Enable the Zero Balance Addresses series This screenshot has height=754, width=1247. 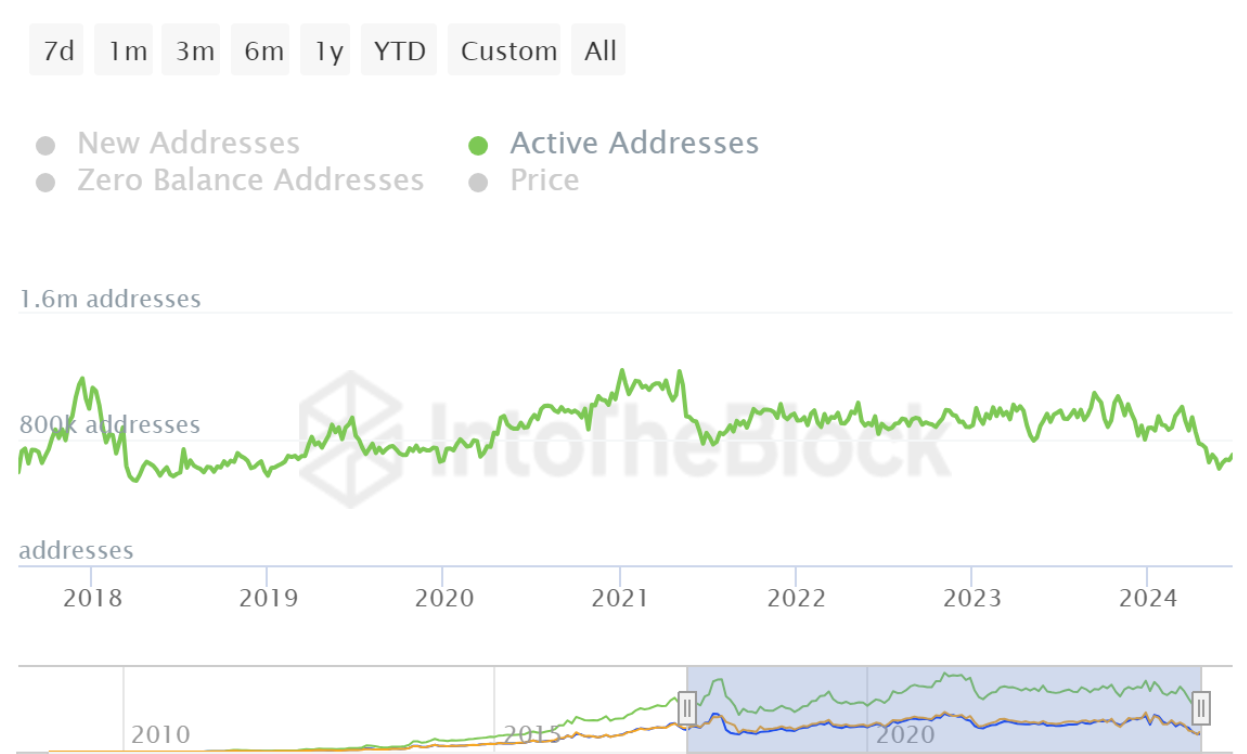pyautogui.click(x=250, y=180)
